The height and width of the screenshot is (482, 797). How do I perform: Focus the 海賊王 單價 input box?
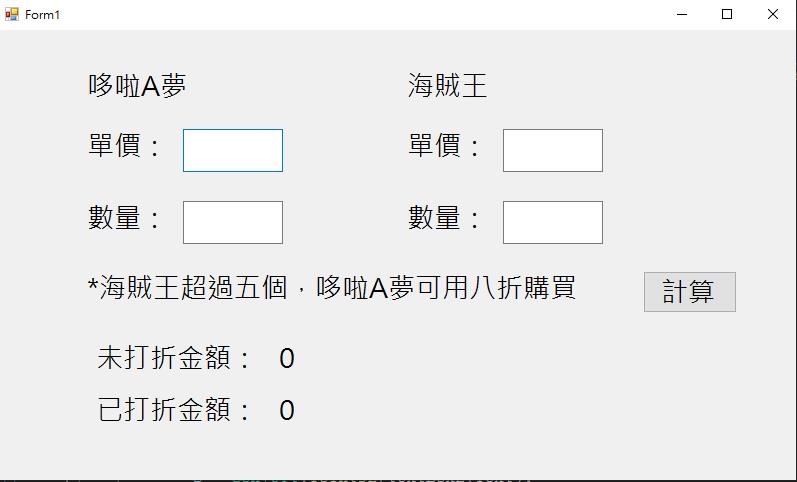[553, 150]
